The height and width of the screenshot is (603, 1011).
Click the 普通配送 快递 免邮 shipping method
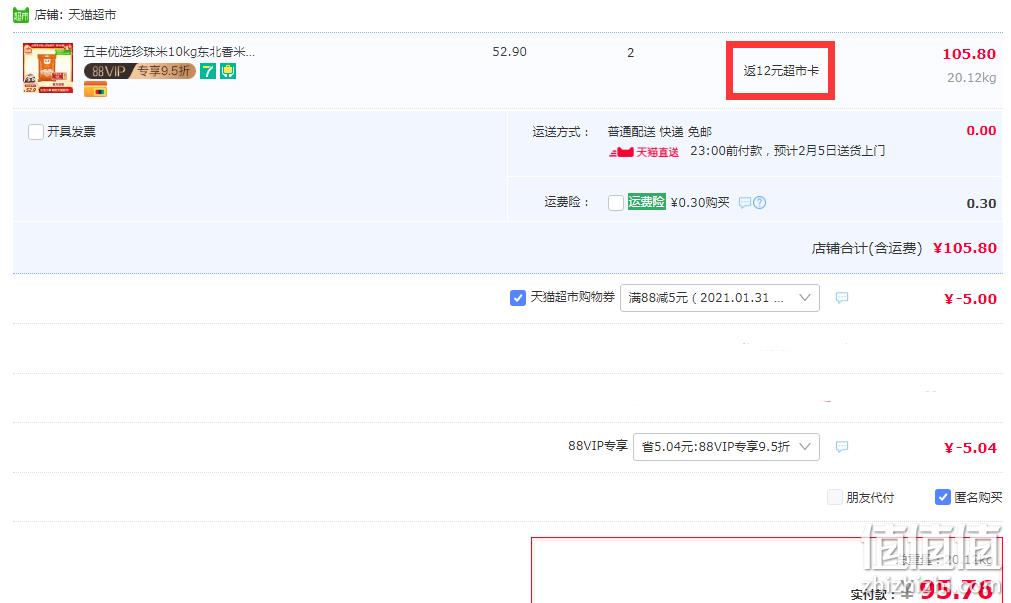660,132
